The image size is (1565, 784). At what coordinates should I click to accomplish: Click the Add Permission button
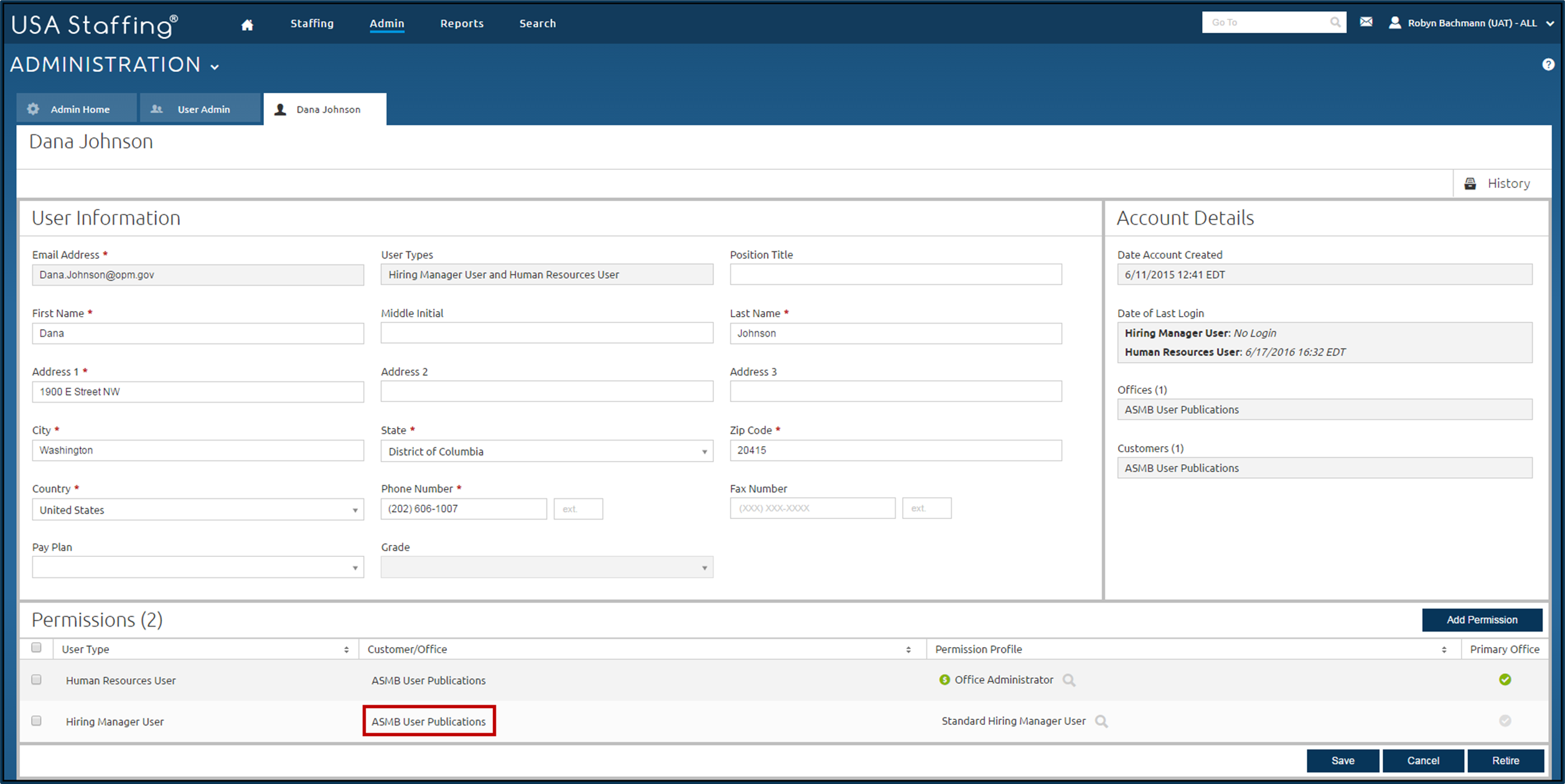click(x=1482, y=620)
